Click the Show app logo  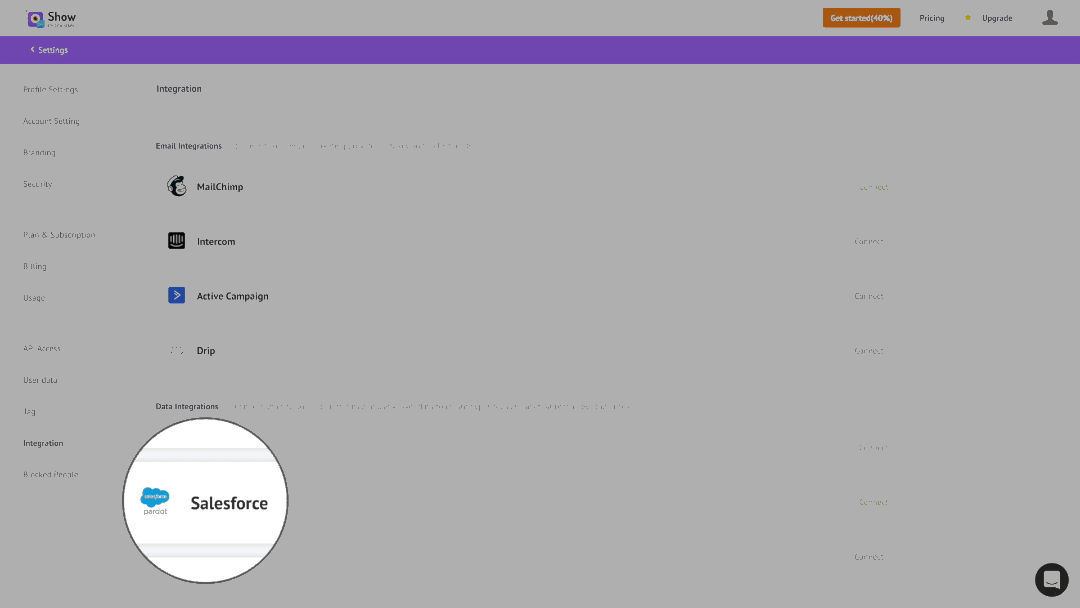[51, 19]
